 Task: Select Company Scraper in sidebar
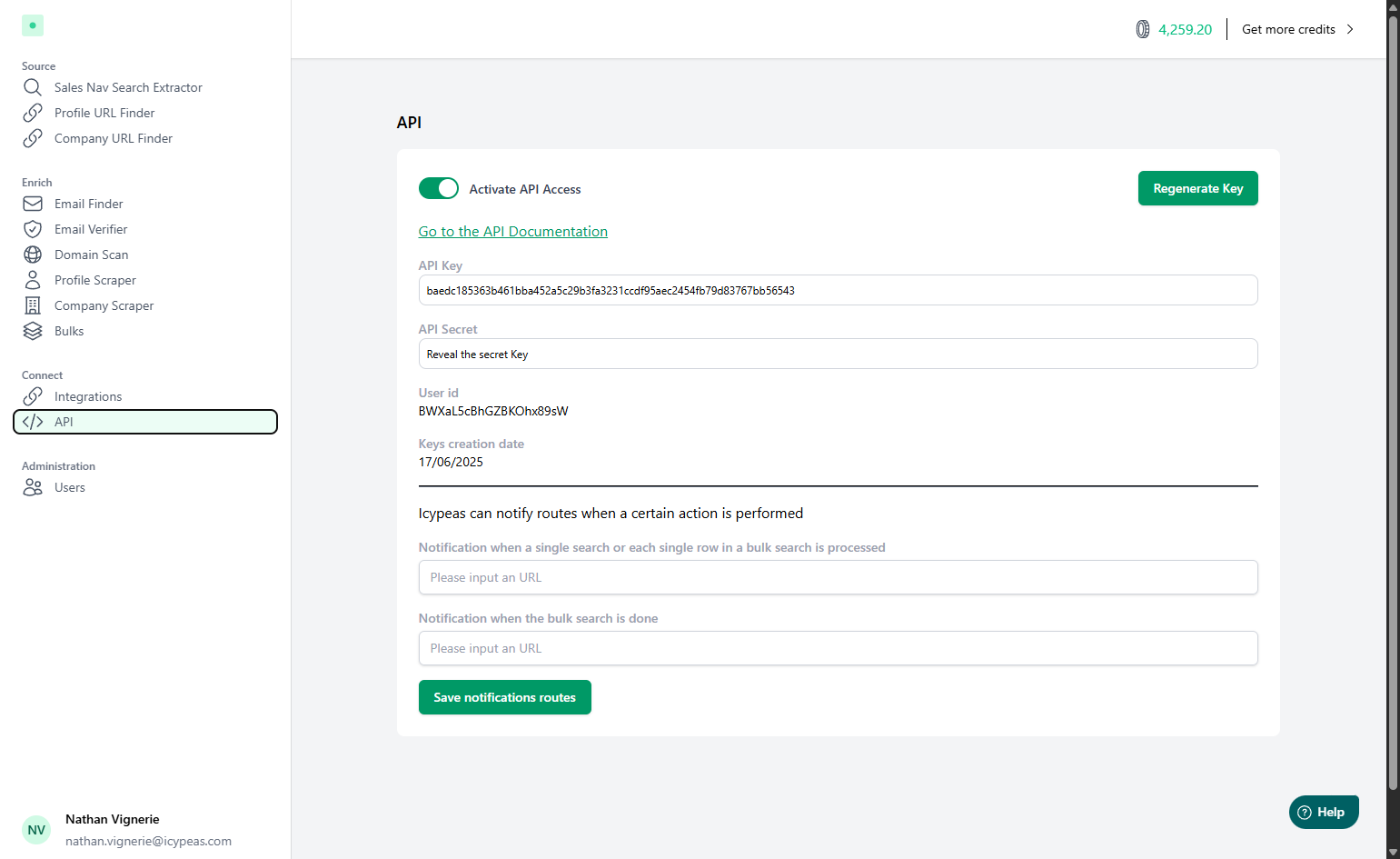(x=104, y=305)
